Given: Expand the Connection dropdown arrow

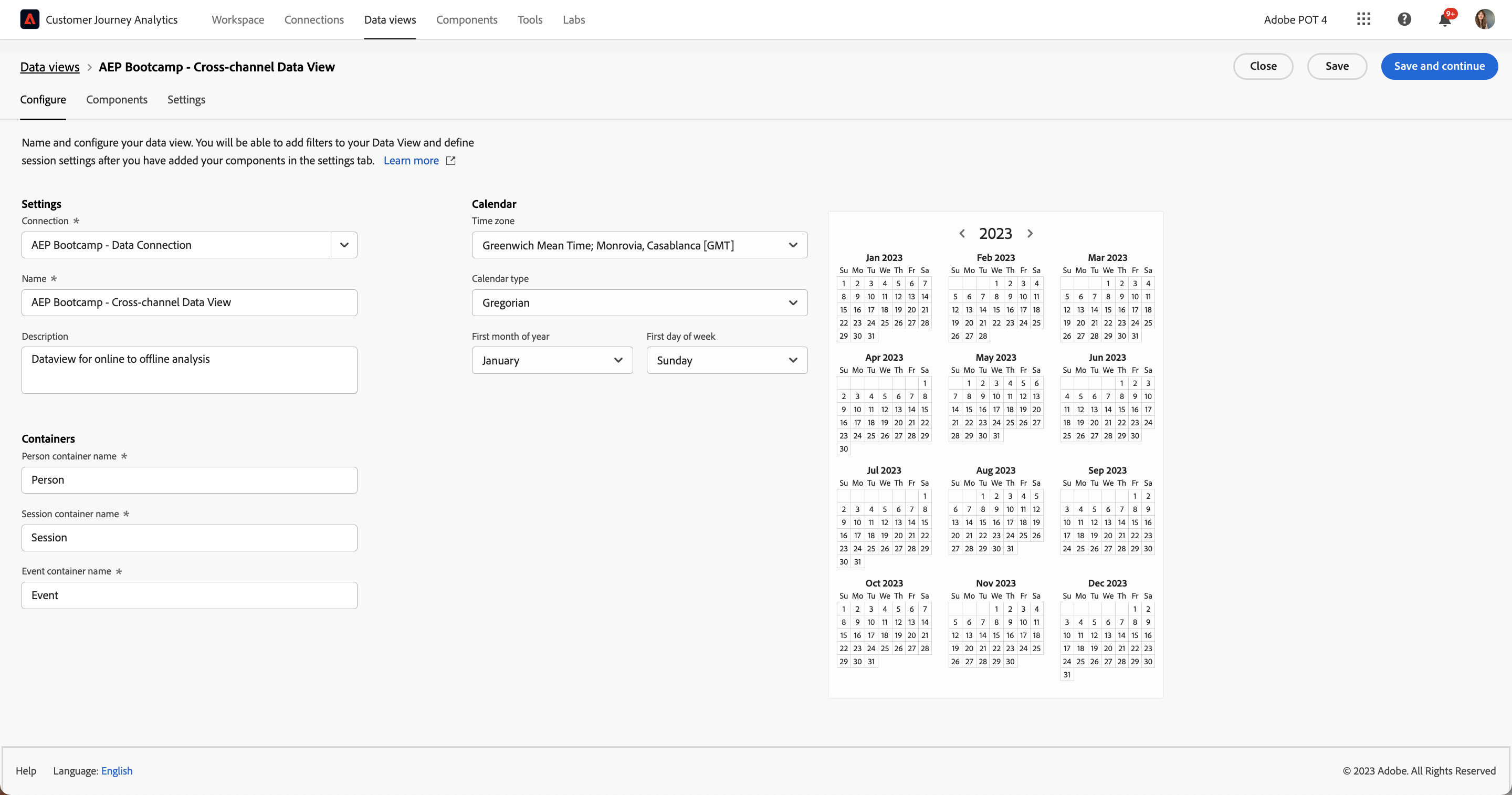Looking at the screenshot, I should [x=344, y=245].
